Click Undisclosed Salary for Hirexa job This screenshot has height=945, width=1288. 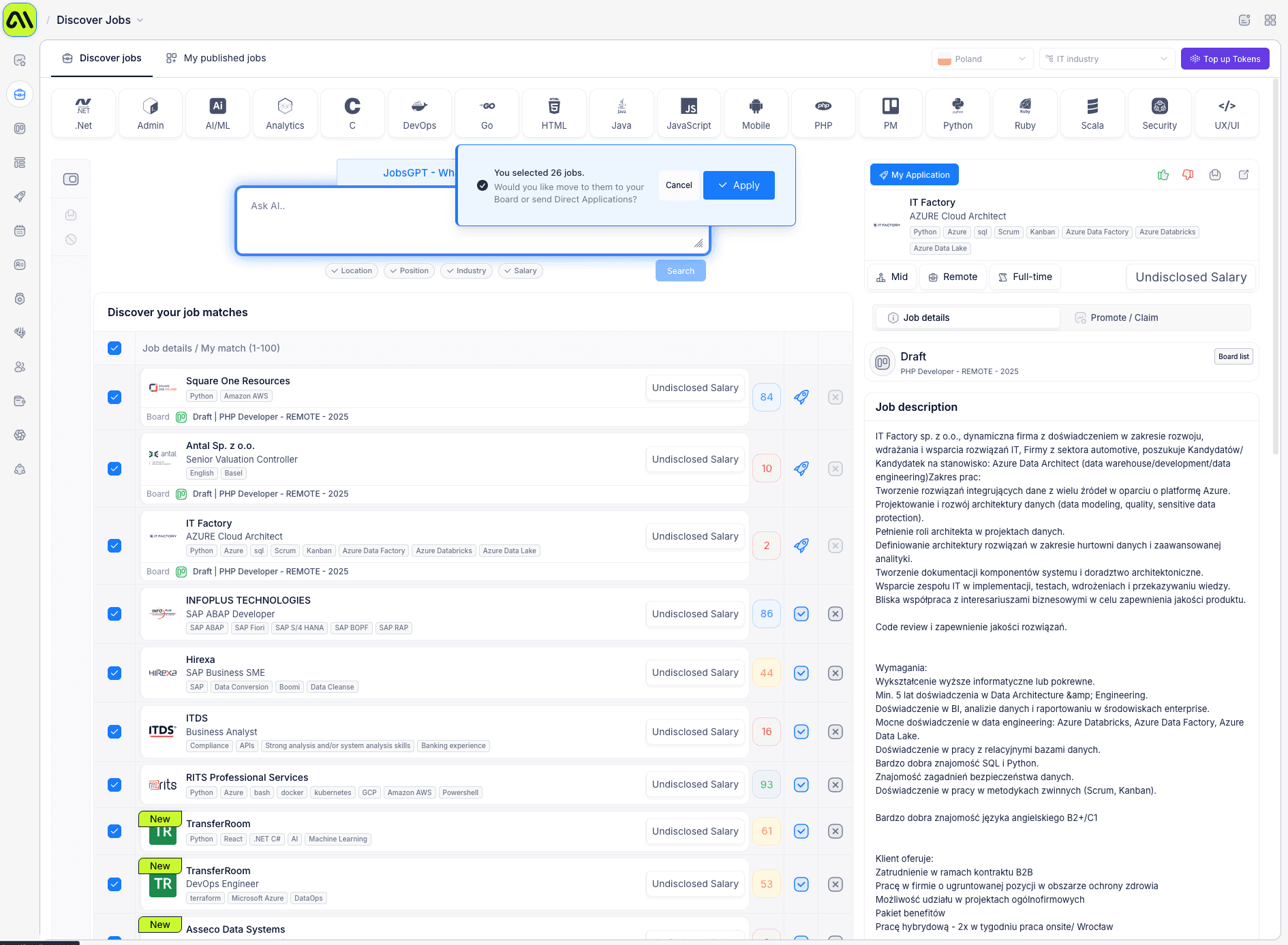[x=695, y=673]
